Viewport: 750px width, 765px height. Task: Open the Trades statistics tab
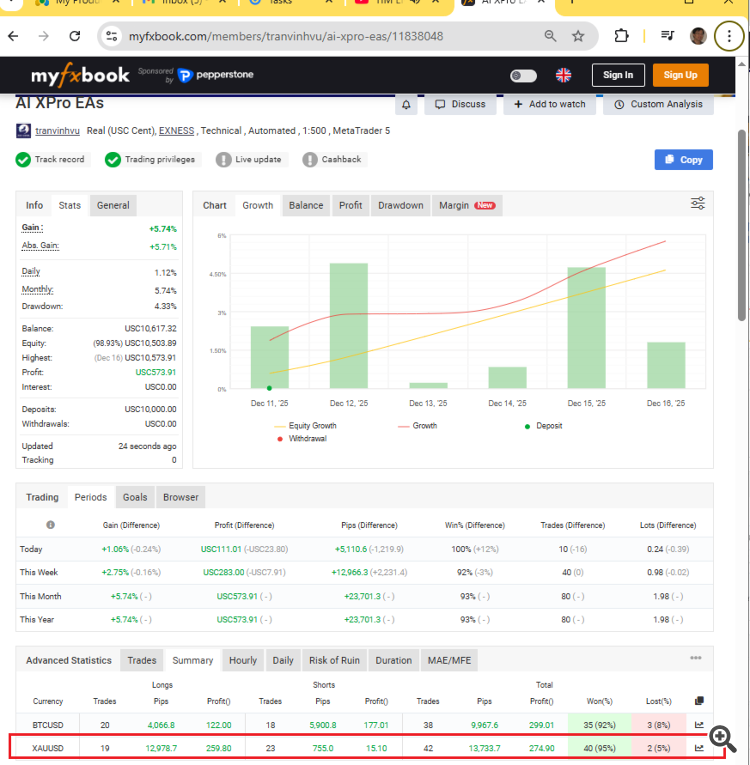(x=142, y=660)
